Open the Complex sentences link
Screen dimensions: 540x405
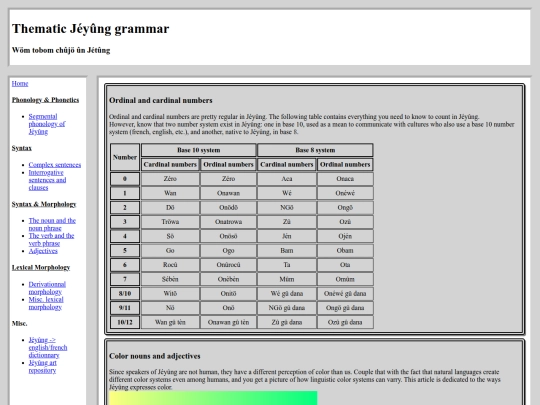[55, 165]
